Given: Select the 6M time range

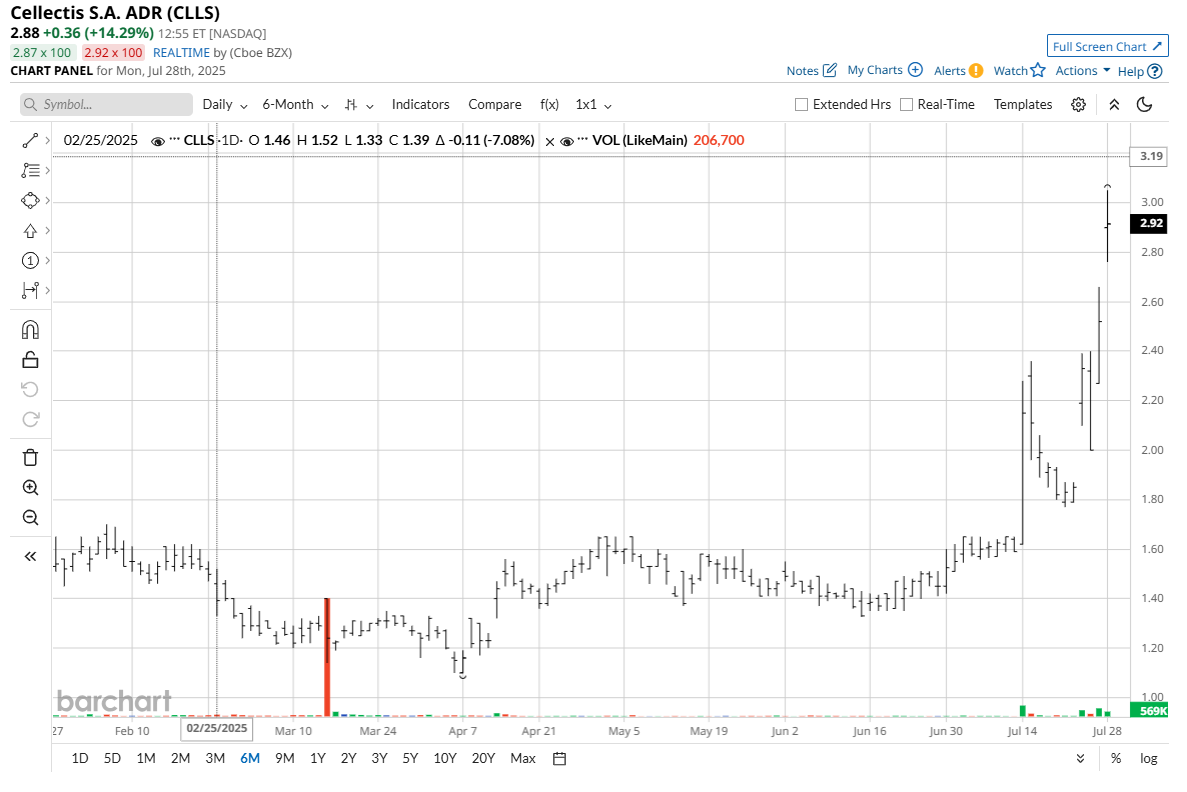Looking at the screenshot, I should click(x=250, y=759).
